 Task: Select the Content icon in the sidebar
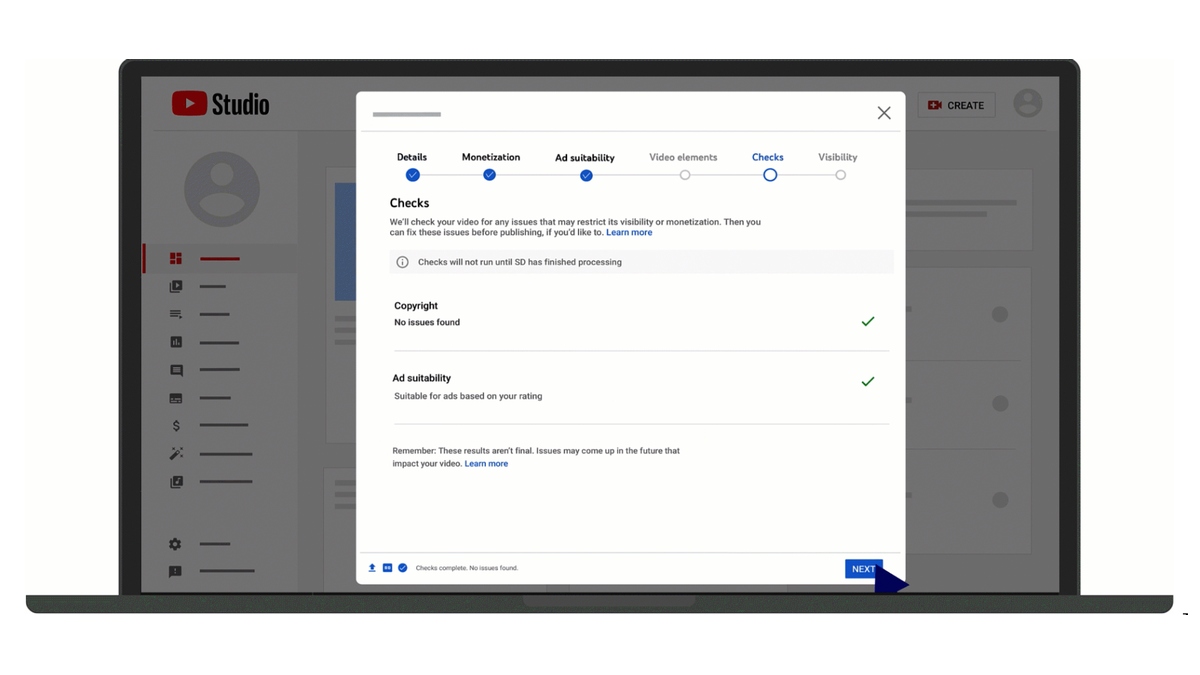coord(176,286)
